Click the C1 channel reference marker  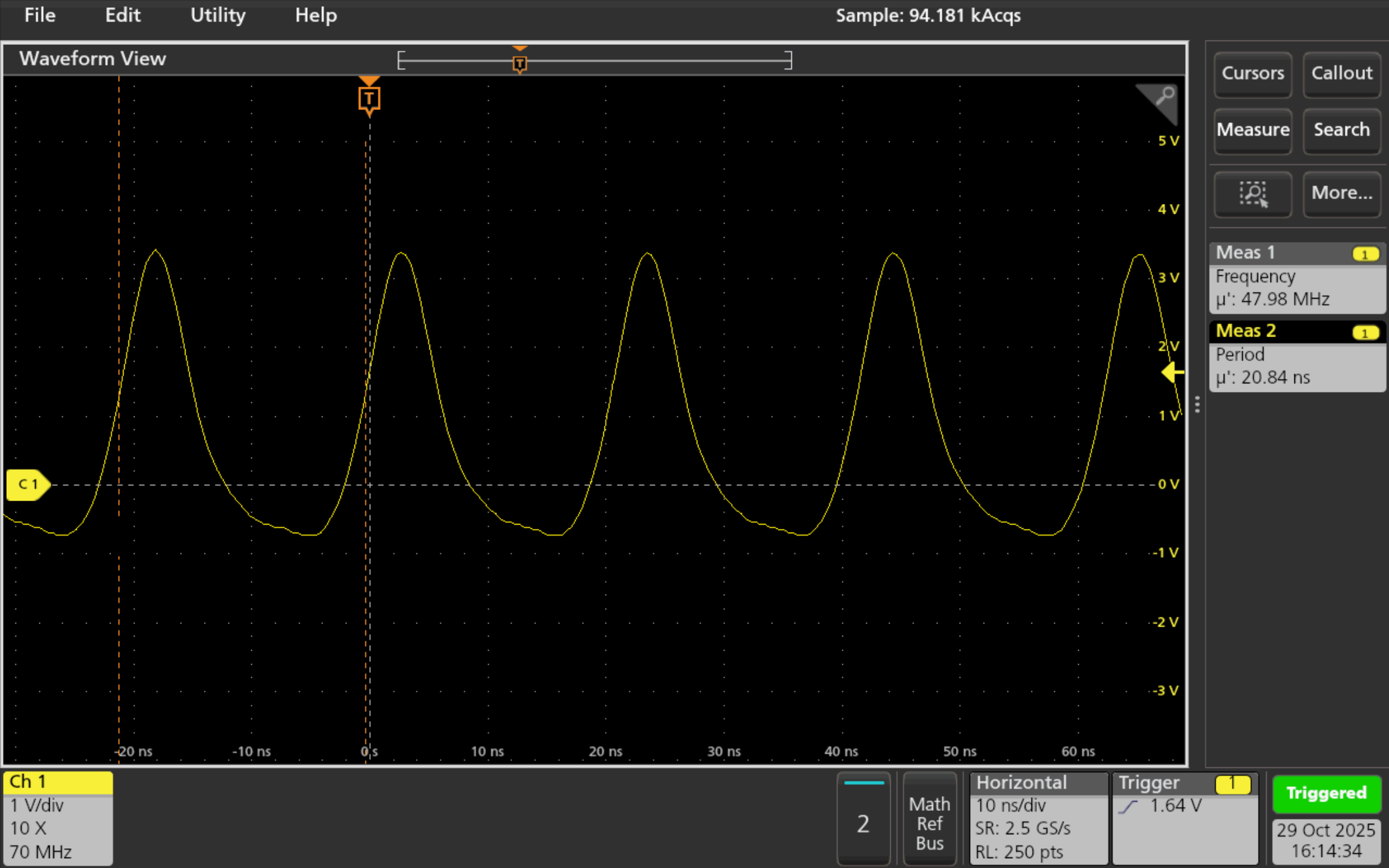pyautogui.click(x=27, y=484)
